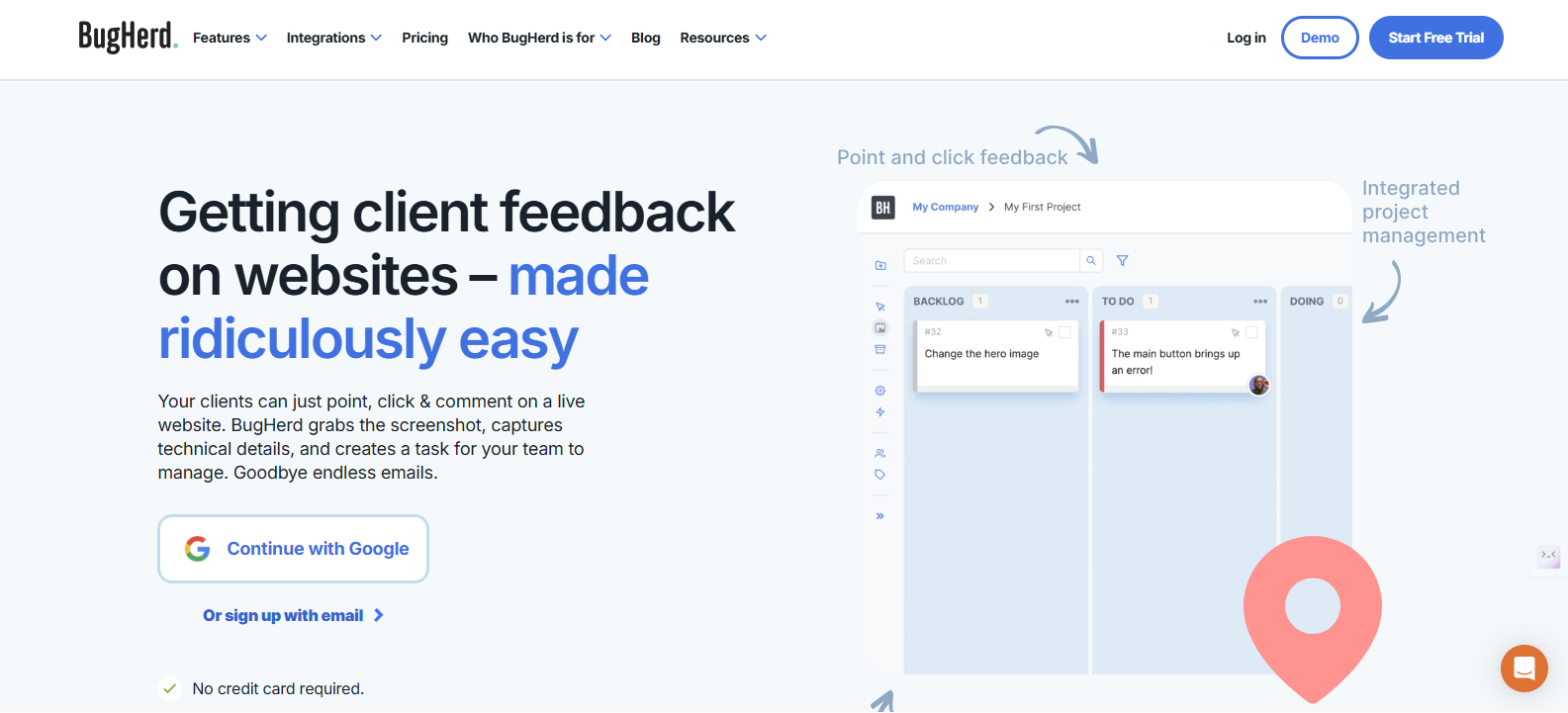Go to the Pricing page

424,38
